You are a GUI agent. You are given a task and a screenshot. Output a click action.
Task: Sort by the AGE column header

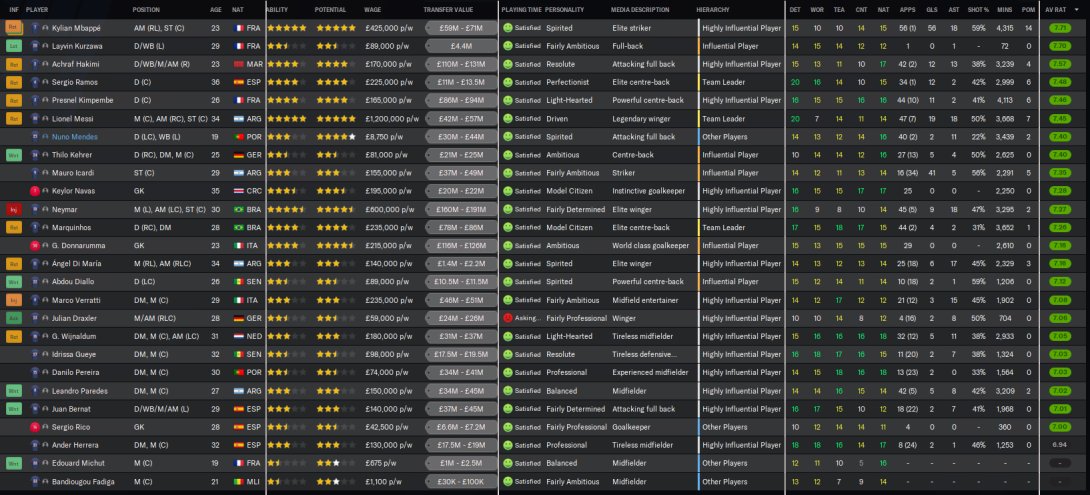point(215,10)
